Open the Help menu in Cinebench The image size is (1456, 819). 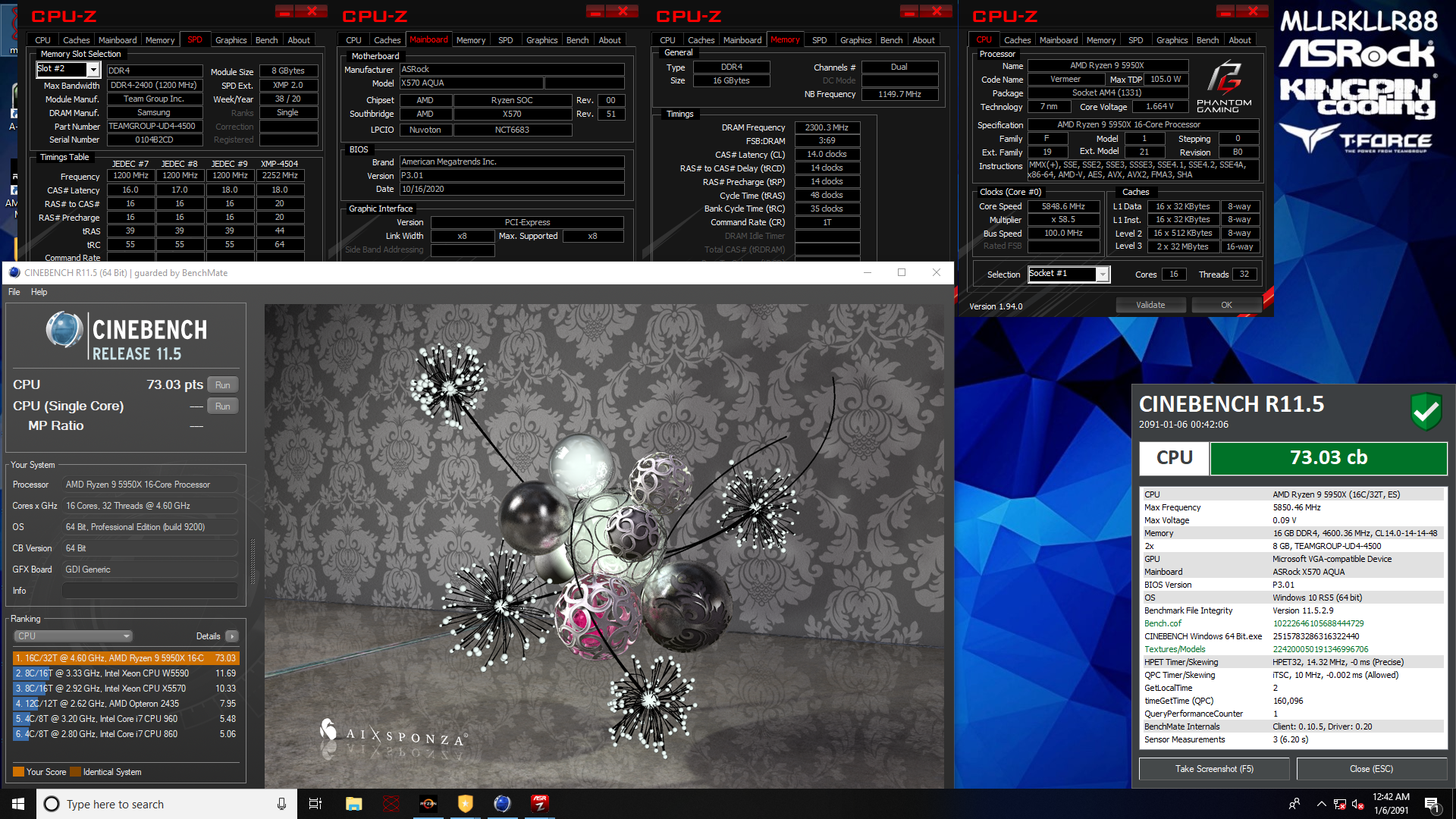pyautogui.click(x=39, y=292)
